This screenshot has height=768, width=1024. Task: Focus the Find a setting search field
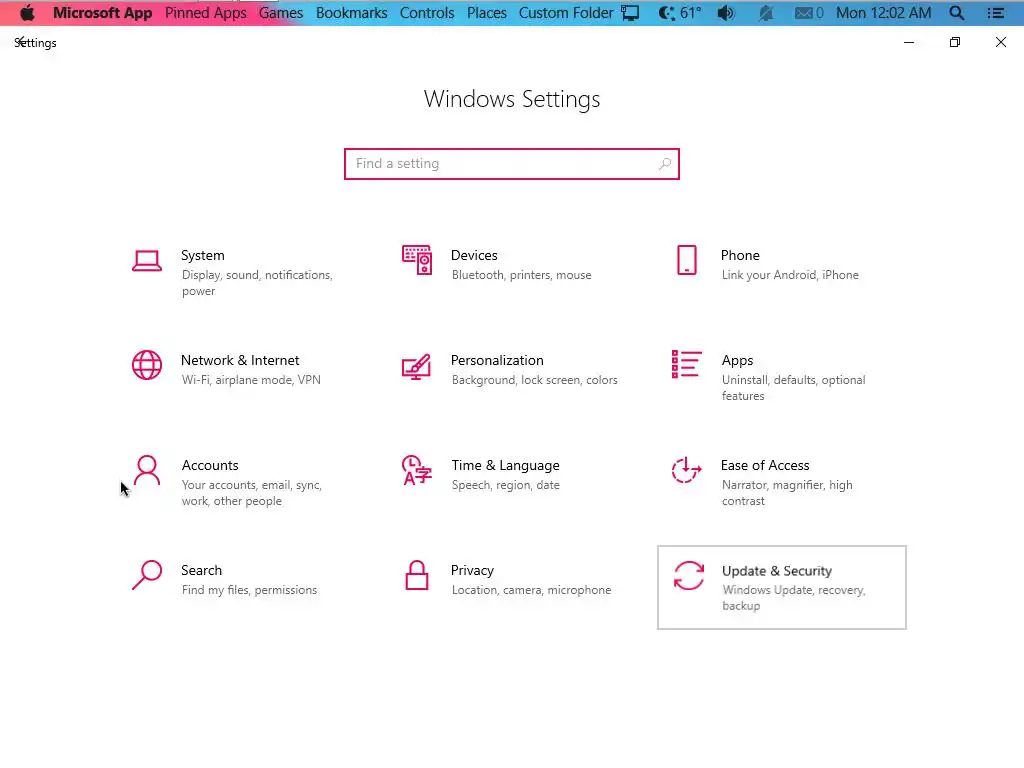pyautogui.click(x=512, y=164)
